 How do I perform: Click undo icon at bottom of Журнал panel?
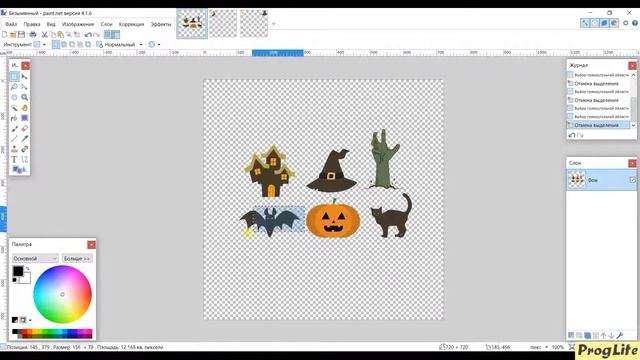coord(572,135)
